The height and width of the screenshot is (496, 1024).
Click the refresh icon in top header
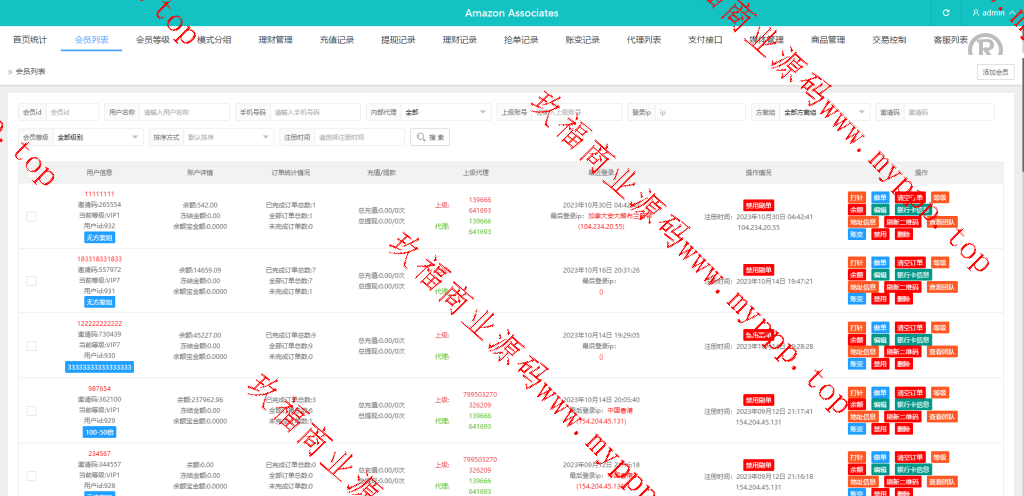pos(946,13)
